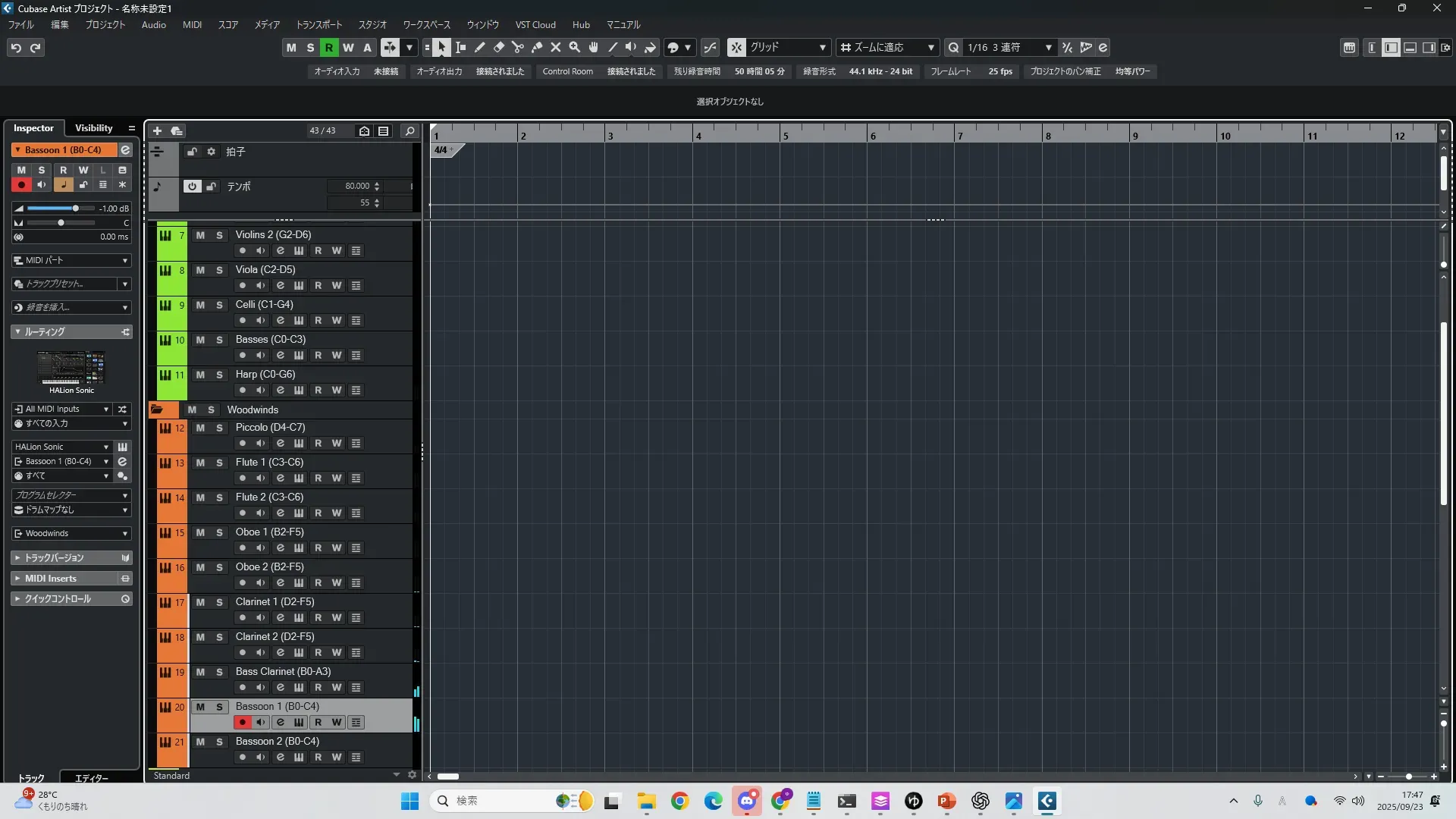Select the Erase tool in toolbar

499,48
